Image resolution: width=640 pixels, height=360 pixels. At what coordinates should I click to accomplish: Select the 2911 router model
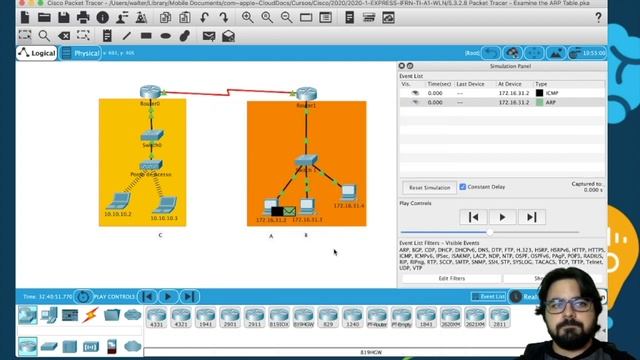pos(254,318)
